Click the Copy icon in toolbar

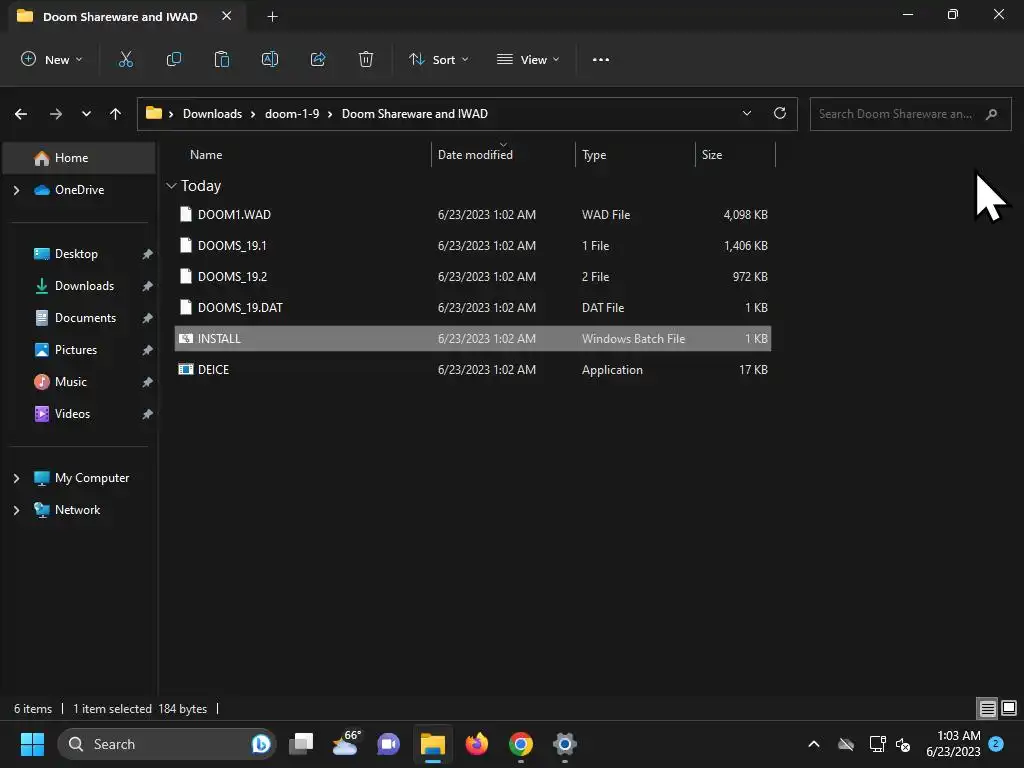point(174,59)
